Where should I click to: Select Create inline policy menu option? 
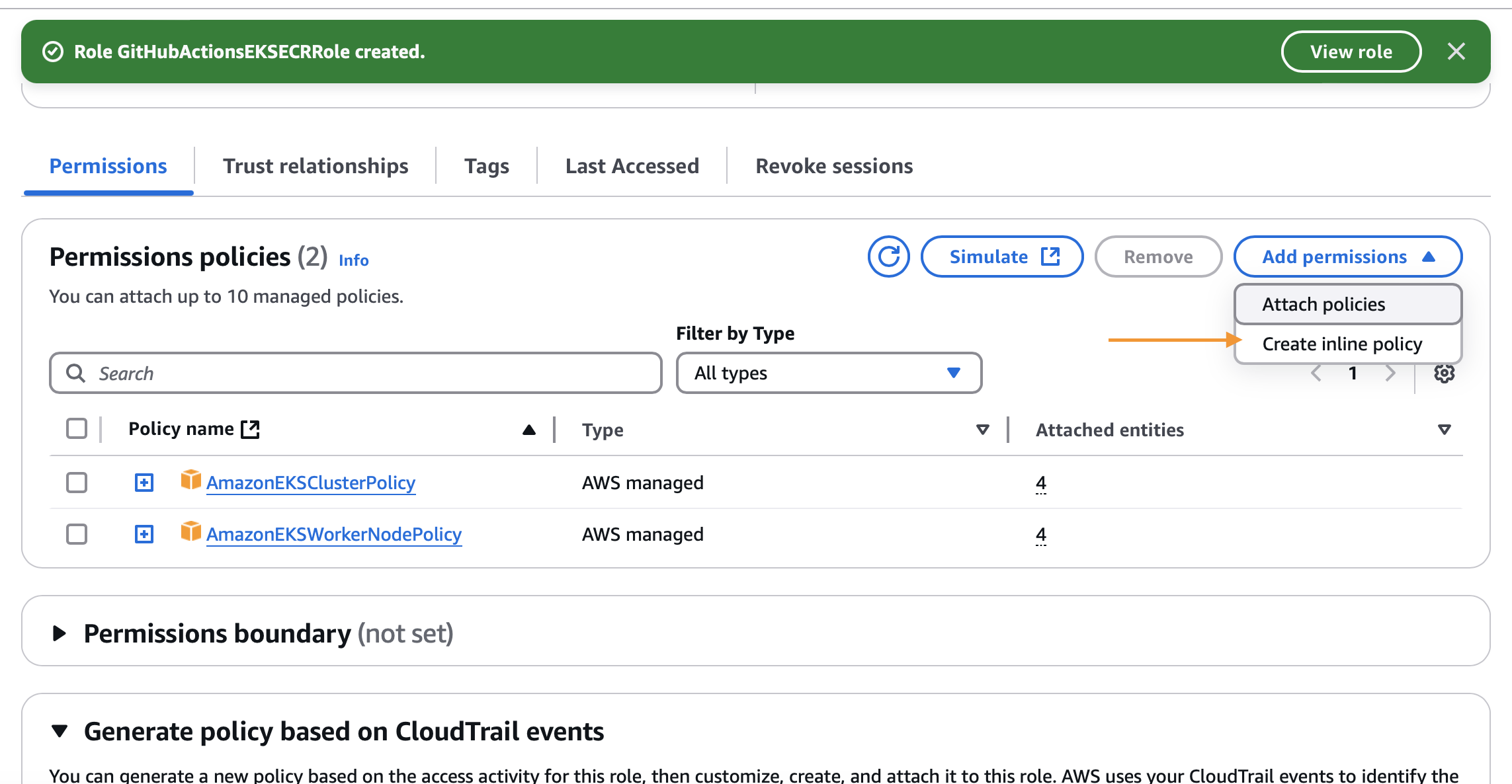[1348, 344]
